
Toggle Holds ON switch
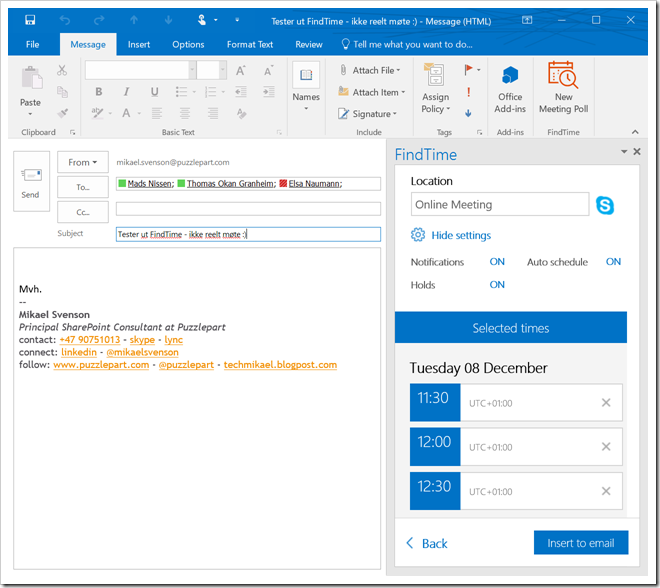[x=497, y=285]
